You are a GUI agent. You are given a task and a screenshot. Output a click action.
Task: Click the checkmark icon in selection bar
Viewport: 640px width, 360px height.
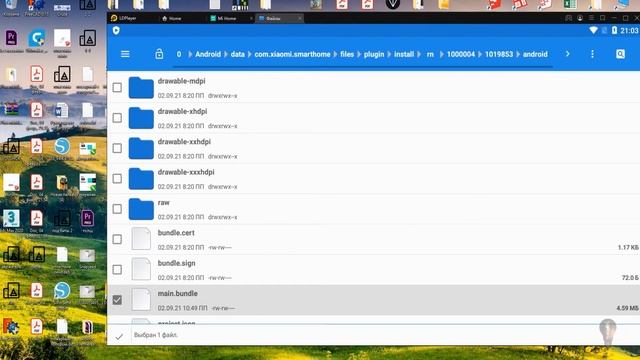pyautogui.click(x=119, y=337)
